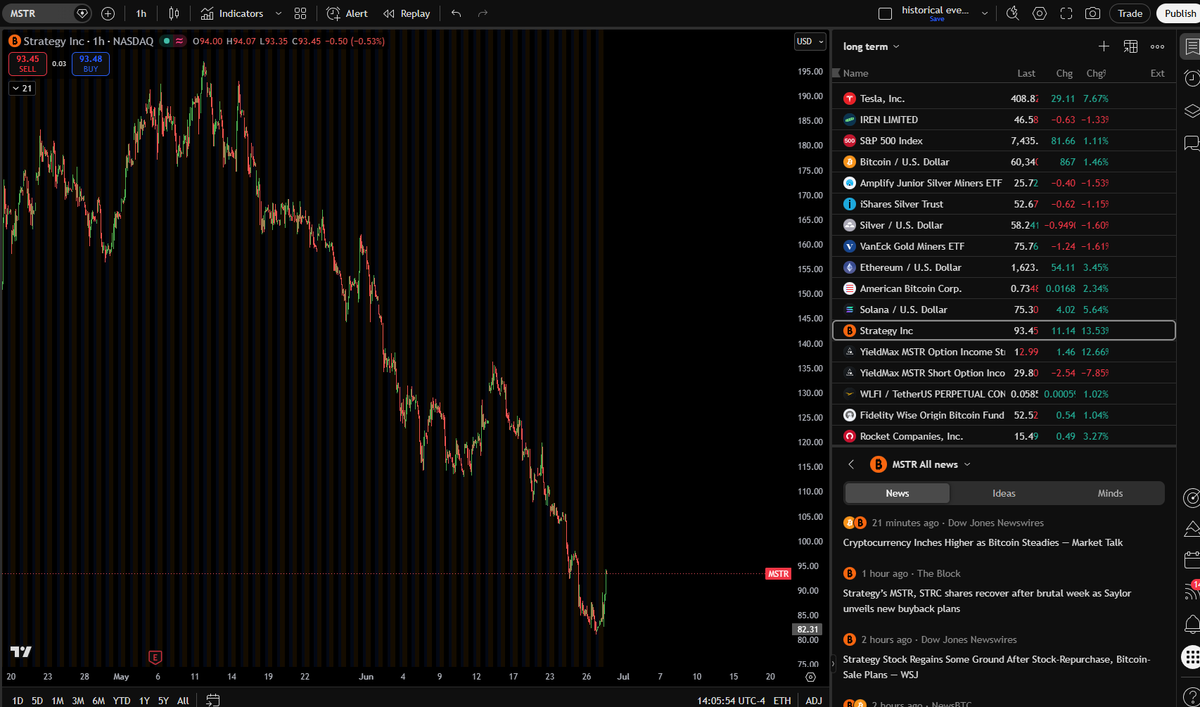1200x707 pixels.
Task: Set the 1D date range
Action: click(x=18, y=700)
